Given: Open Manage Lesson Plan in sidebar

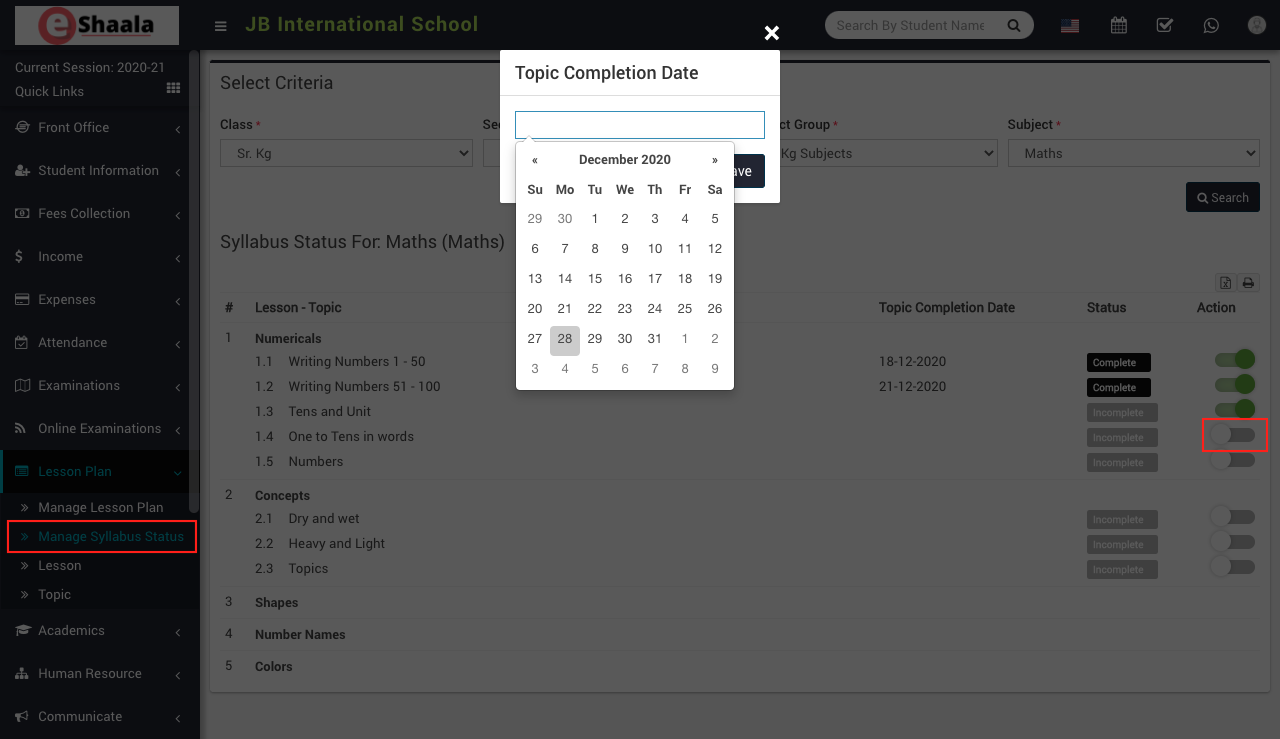Looking at the screenshot, I should [x=100, y=507].
